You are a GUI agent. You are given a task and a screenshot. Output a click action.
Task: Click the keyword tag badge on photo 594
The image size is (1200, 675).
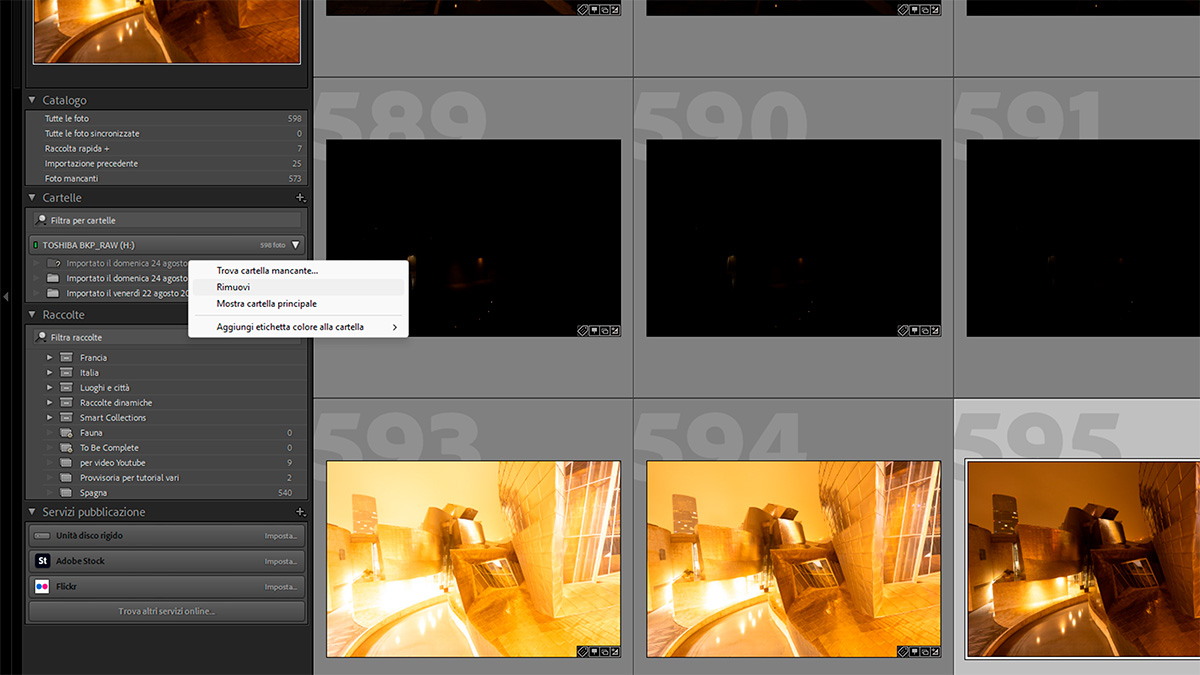[x=902, y=651]
